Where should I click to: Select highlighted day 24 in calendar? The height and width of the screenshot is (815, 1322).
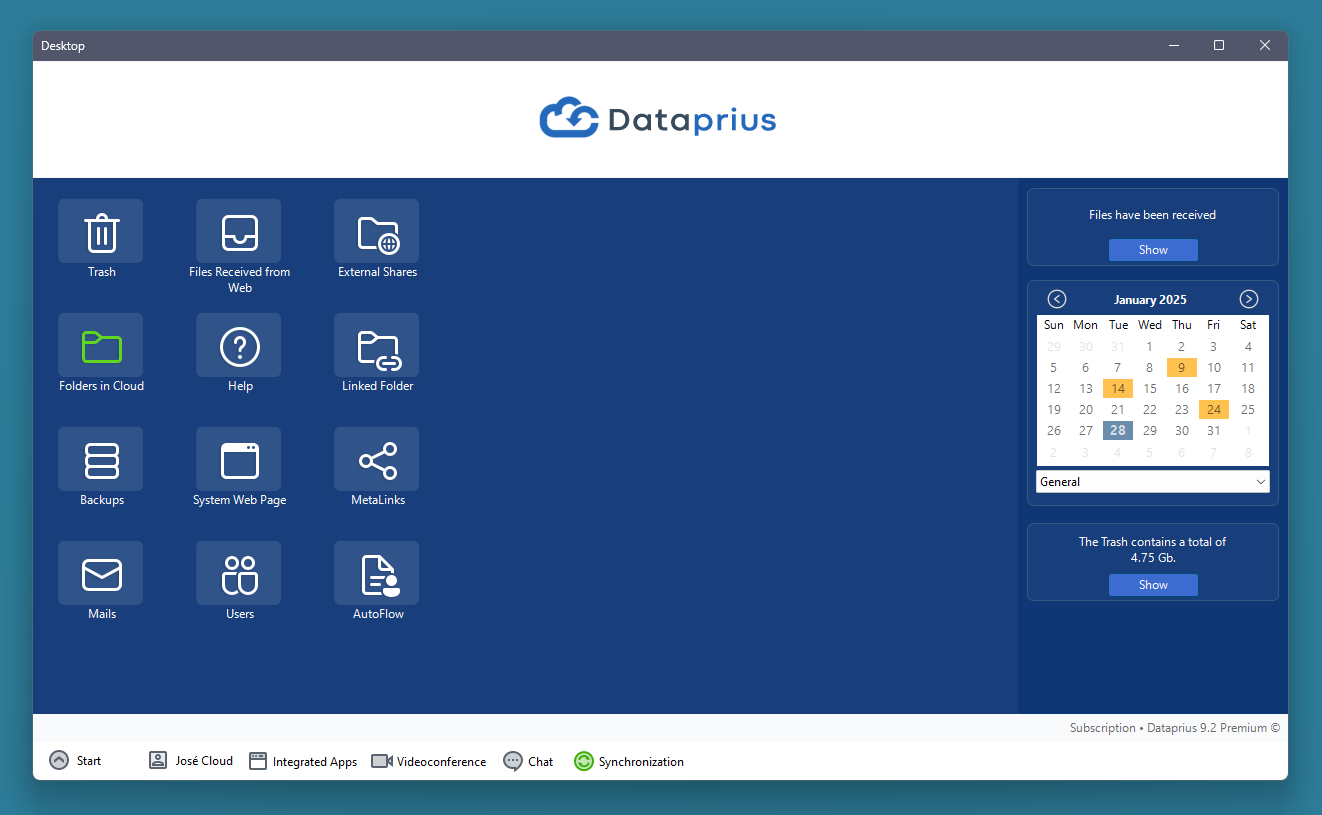tap(1214, 409)
